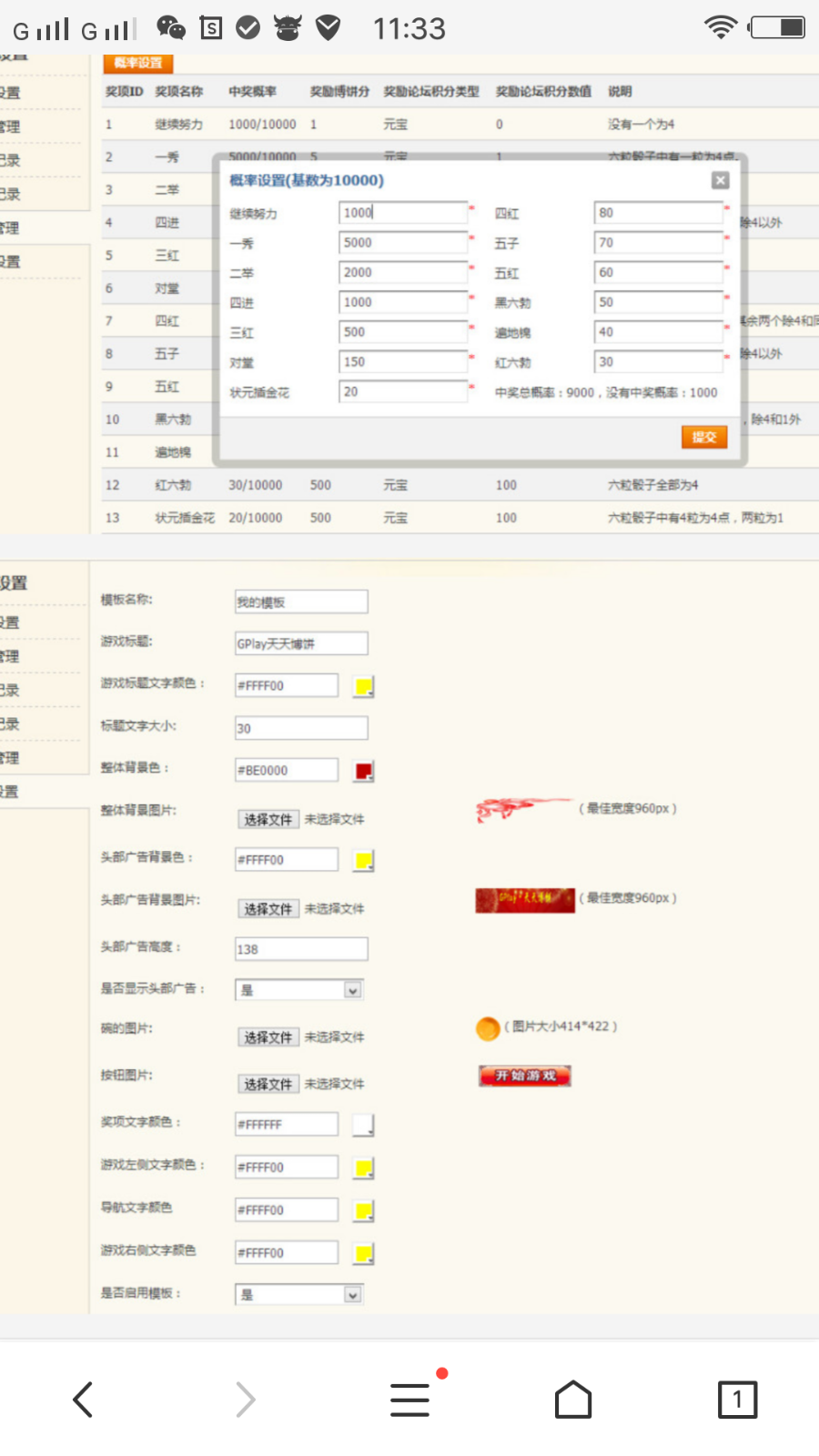Select the 概率设置 orange tab
Image resolution: width=819 pixels, height=1456 pixels.
pyautogui.click(x=138, y=63)
